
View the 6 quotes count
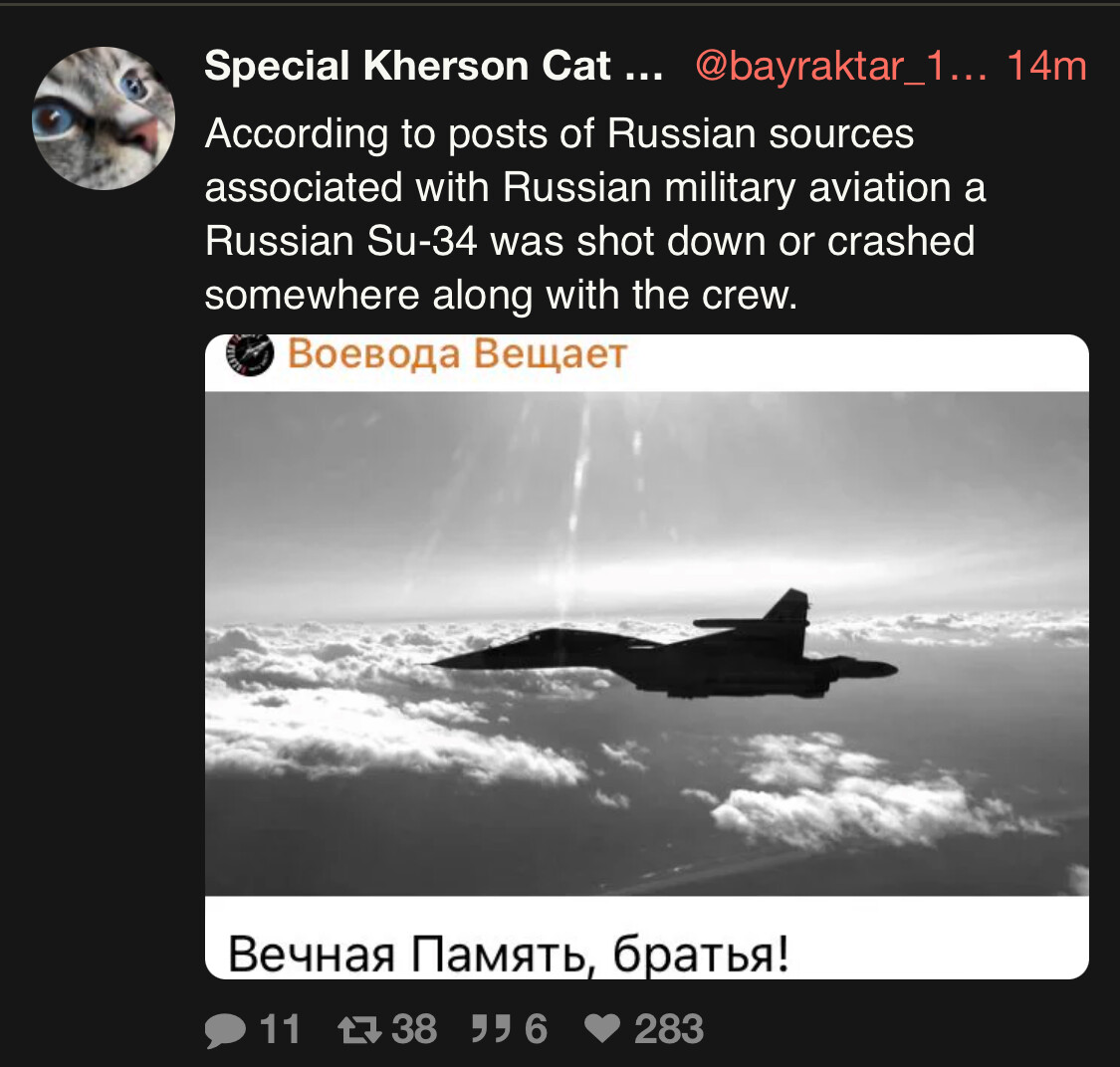pos(536,1029)
